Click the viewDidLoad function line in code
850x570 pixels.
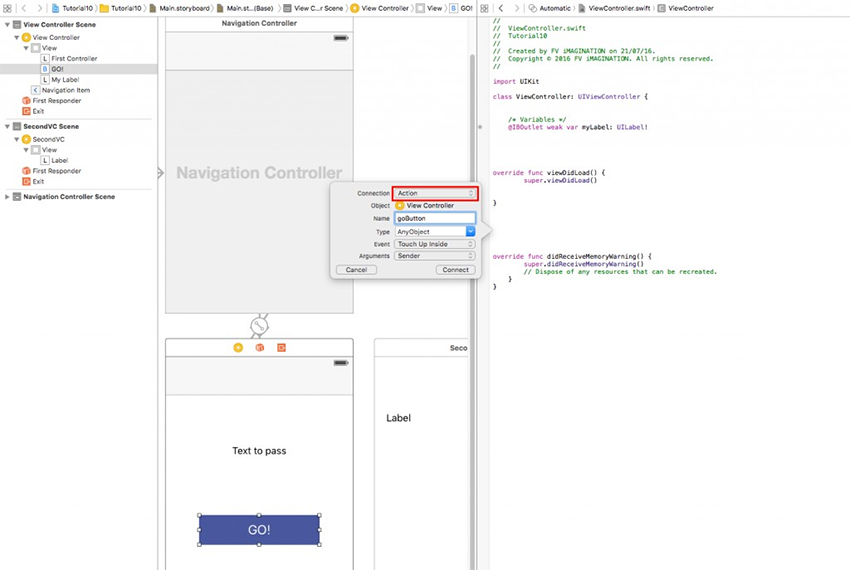coord(549,173)
